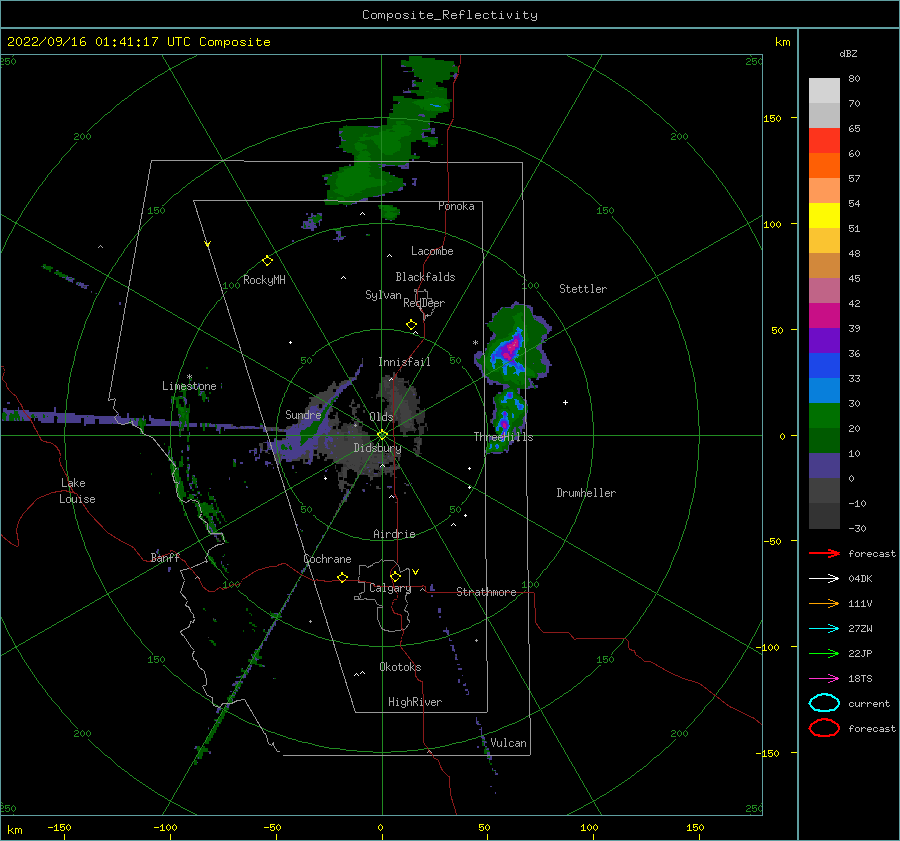This screenshot has height=841, width=900.
Task: Click the green 22JP arrow icon
Action: pos(824,653)
